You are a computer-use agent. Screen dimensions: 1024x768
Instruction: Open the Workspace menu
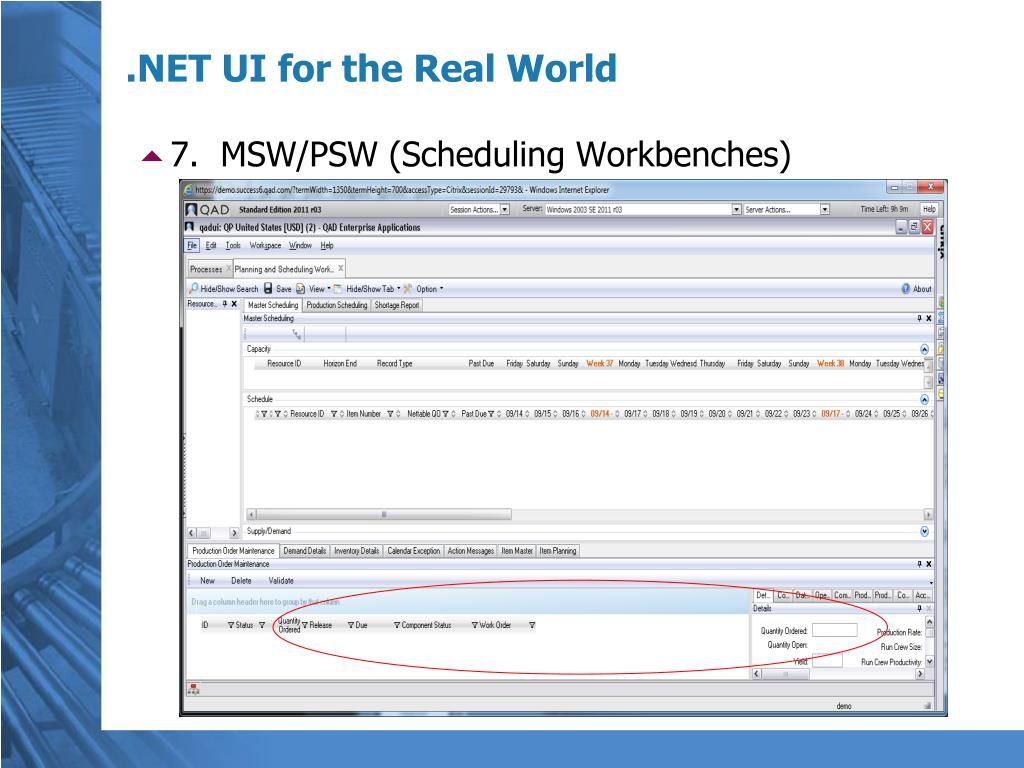click(x=265, y=246)
